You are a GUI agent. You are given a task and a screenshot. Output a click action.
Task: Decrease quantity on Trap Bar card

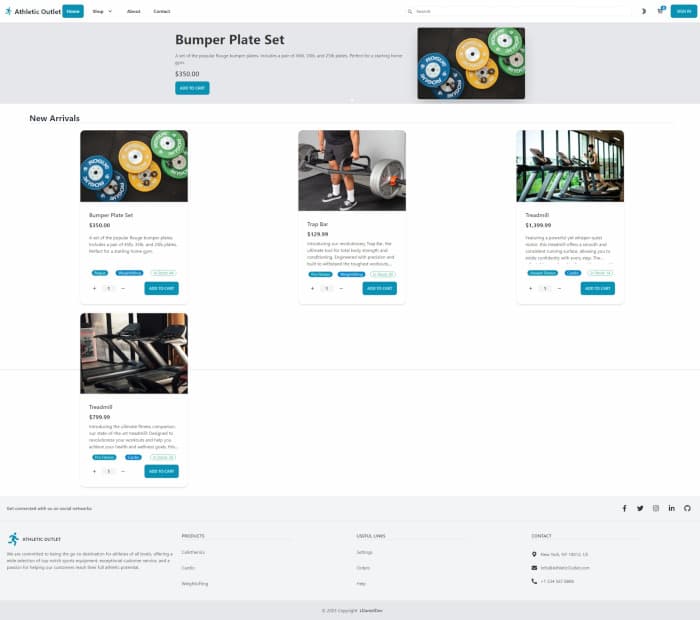pyautogui.click(x=341, y=288)
